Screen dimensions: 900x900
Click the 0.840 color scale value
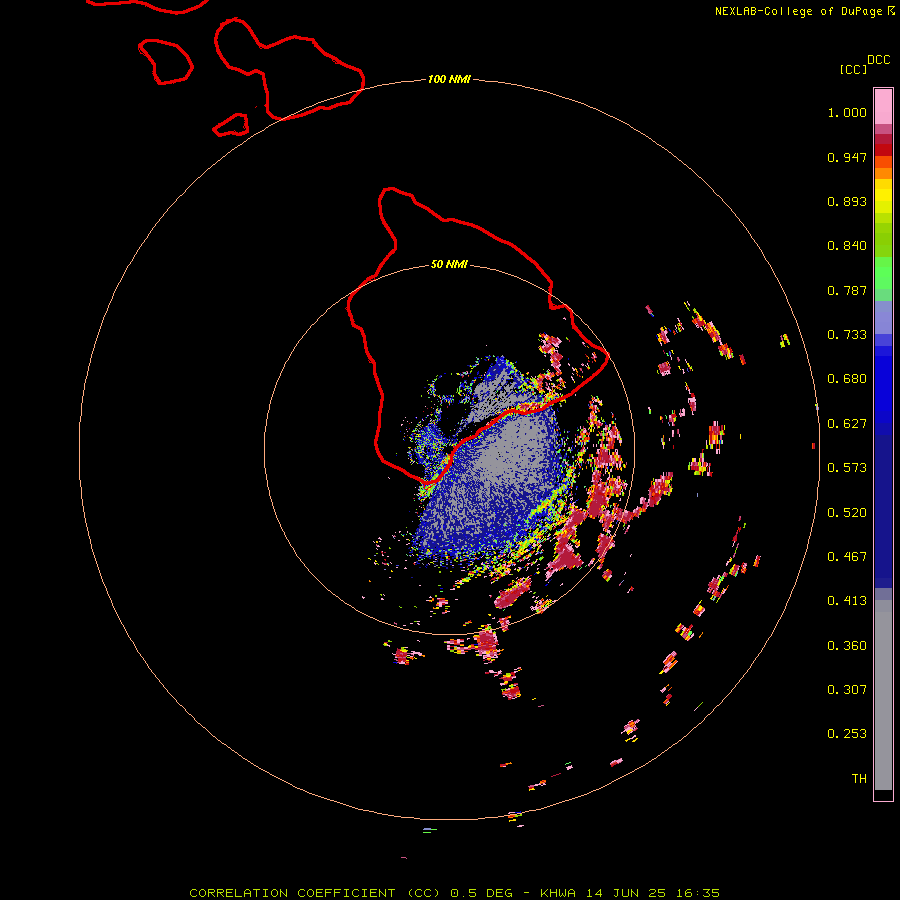click(x=847, y=246)
